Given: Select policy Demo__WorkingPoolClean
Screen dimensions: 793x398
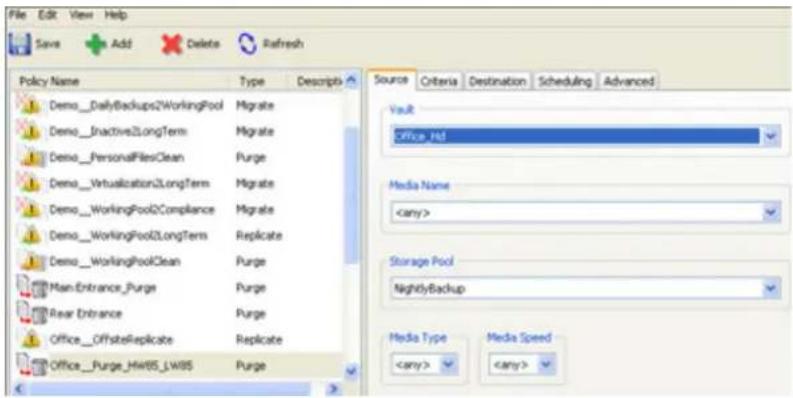Looking at the screenshot, I should point(114,261).
